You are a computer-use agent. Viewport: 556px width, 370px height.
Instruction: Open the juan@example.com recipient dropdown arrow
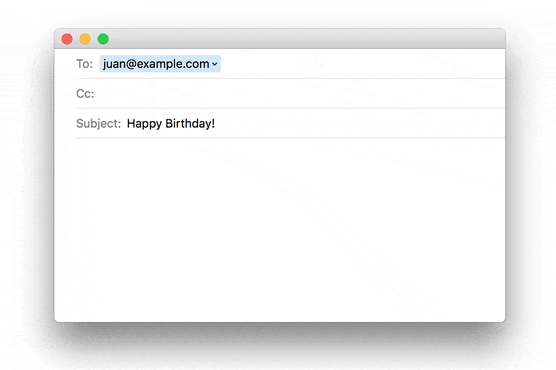point(215,64)
